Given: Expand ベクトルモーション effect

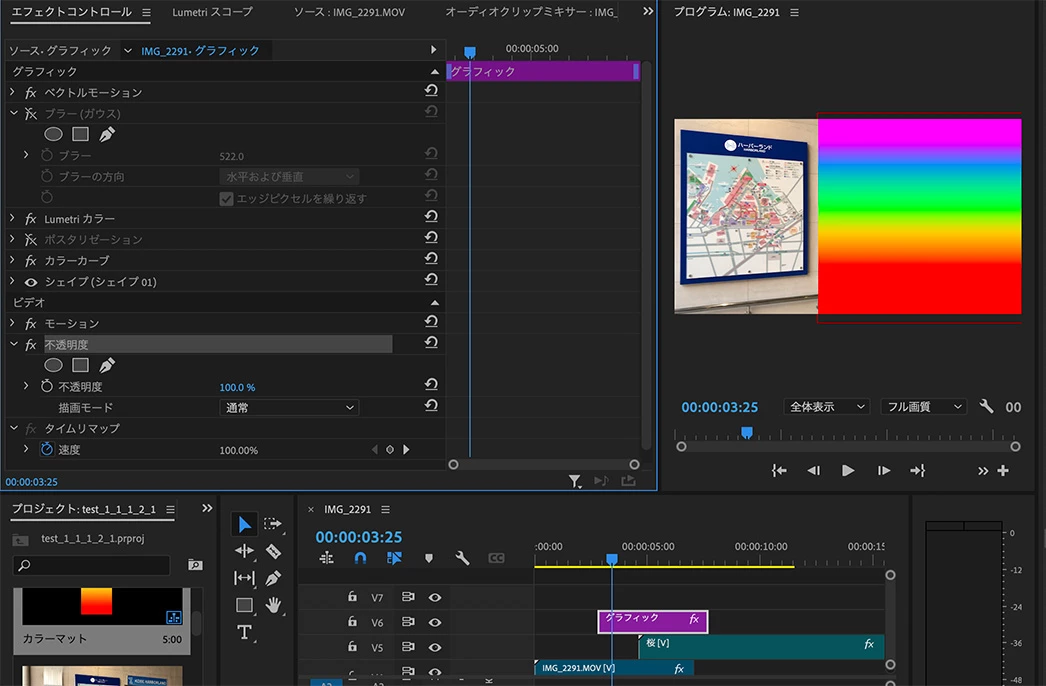Looking at the screenshot, I should [12, 91].
